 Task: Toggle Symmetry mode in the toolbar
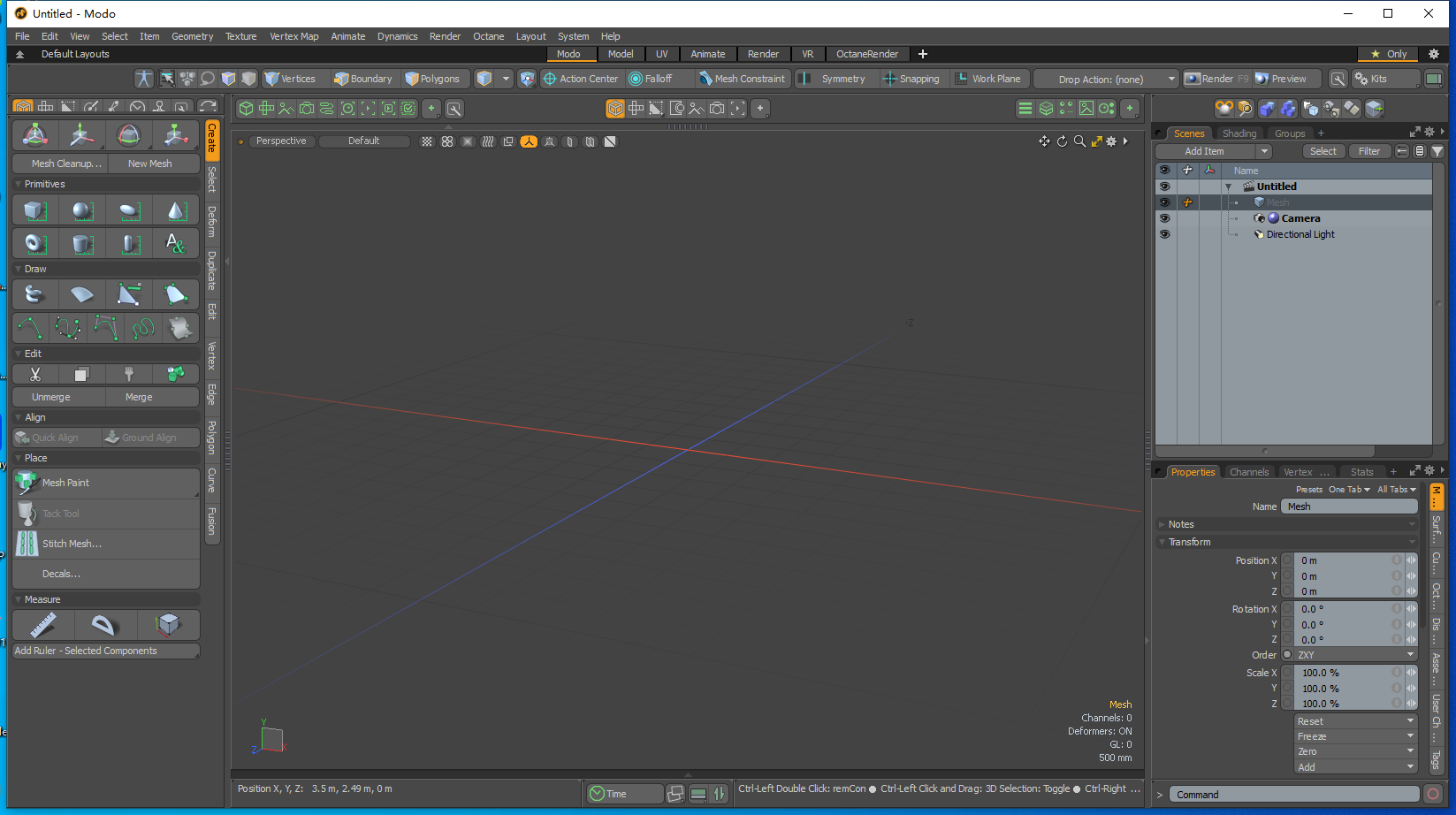[834, 78]
